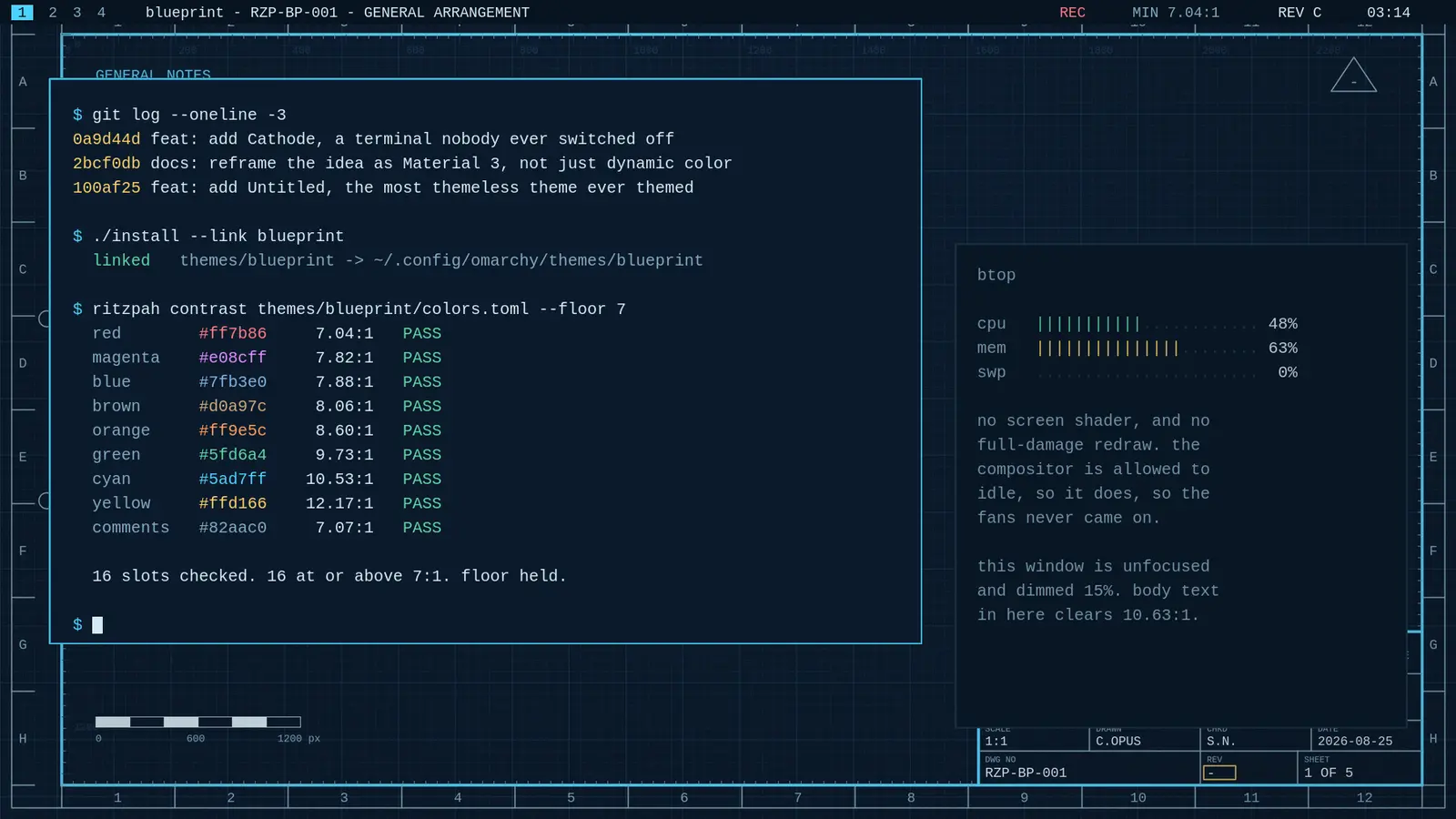Click the C.OPUS drawn-by field
The image size is (1456, 819).
click(x=1118, y=741)
